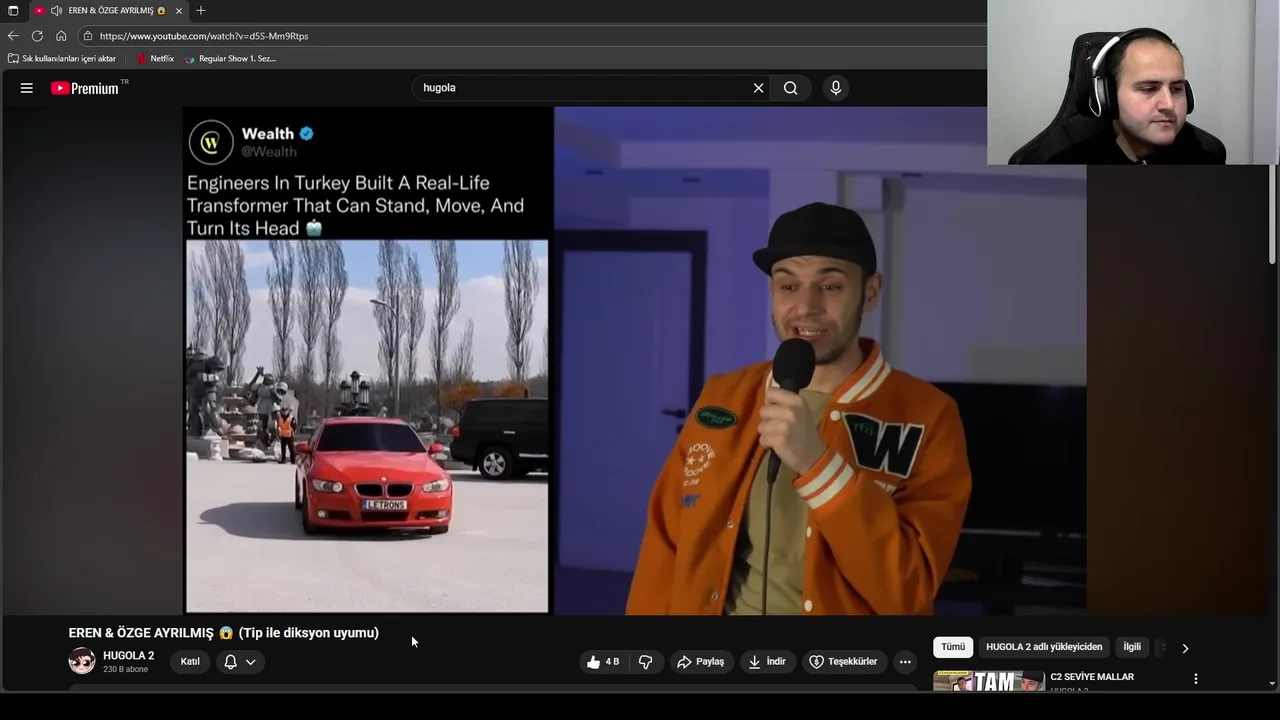
Task: Select the Tümü filter chip
Action: (x=953, y=647)
